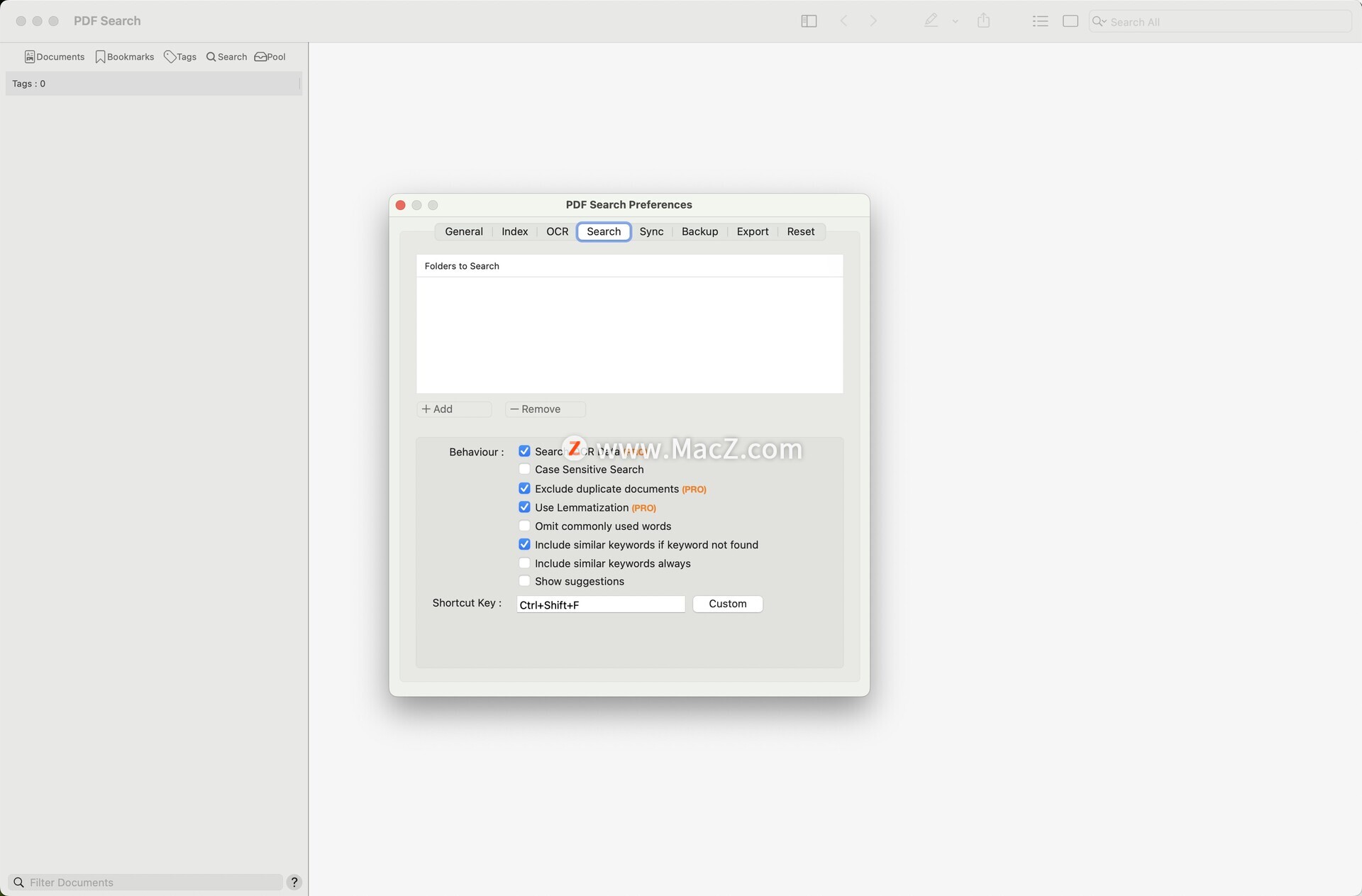
Task: Enable Omit commonly used words
Action: coord(524,526)
